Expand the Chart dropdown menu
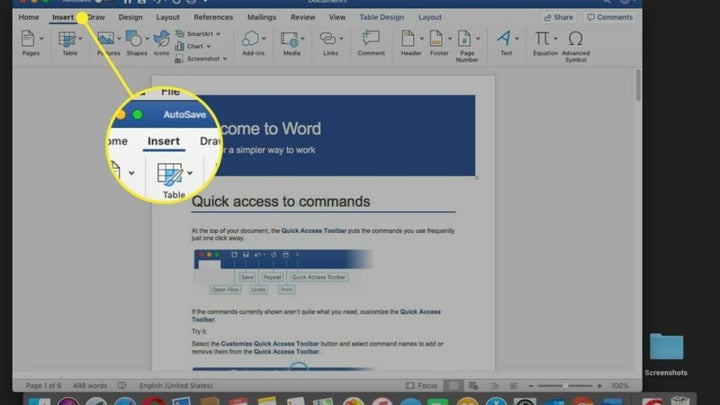 point(200,46)
